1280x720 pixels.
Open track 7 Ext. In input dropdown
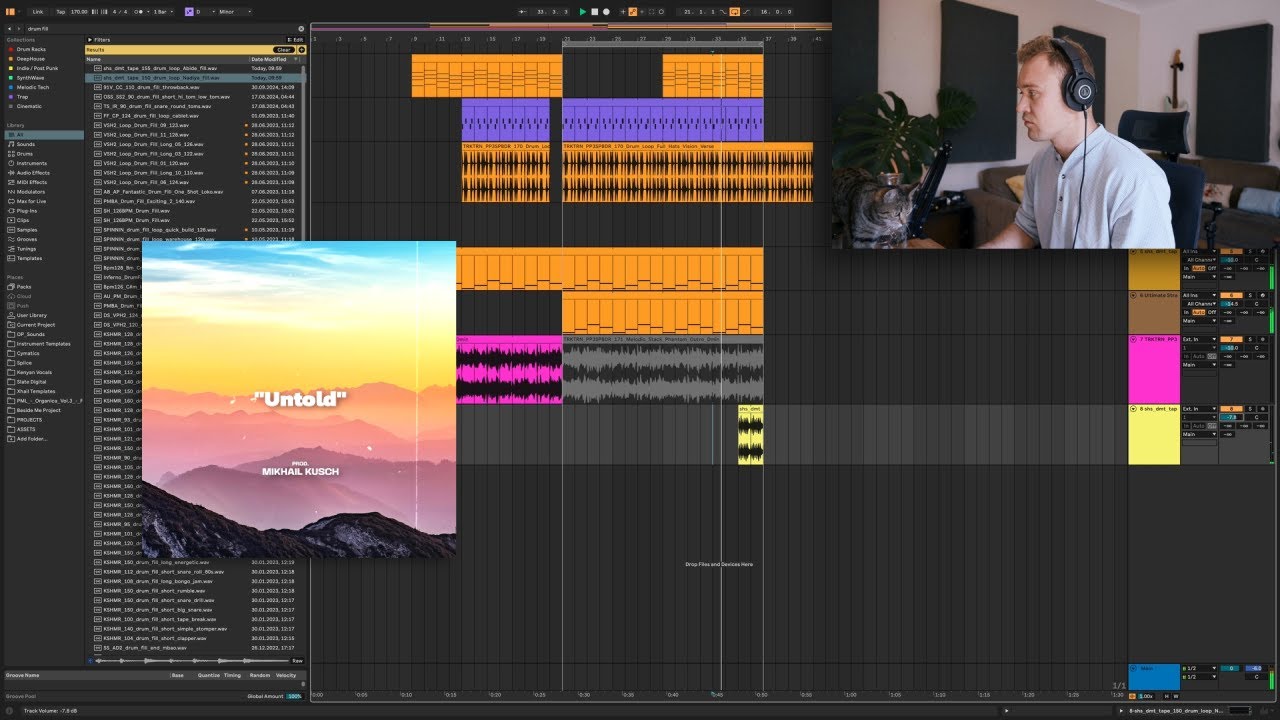(x=1199, y=339)
